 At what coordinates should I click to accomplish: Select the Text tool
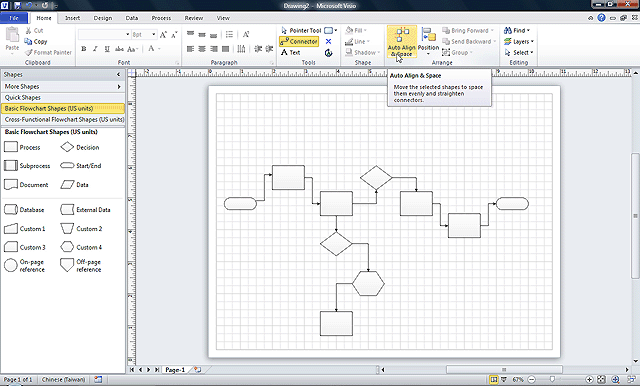coord(291,53)
